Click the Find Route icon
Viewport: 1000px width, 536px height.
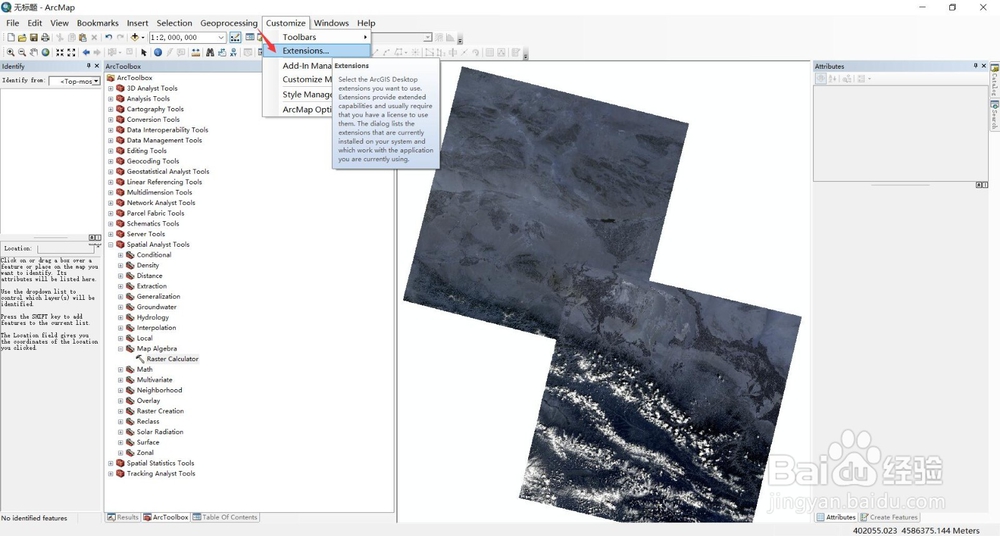222,52
